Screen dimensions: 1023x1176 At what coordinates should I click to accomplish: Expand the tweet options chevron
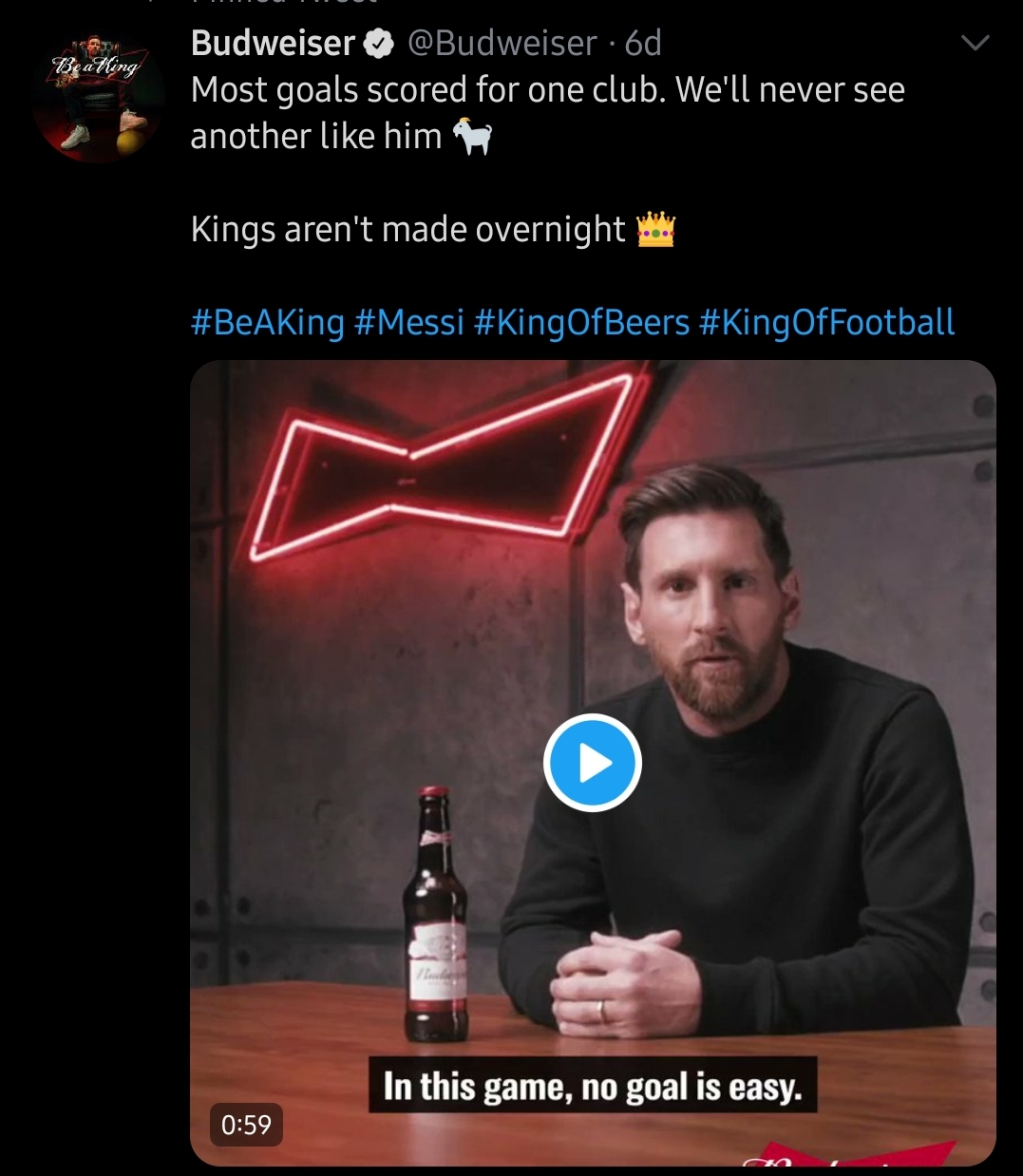[976, 43]
